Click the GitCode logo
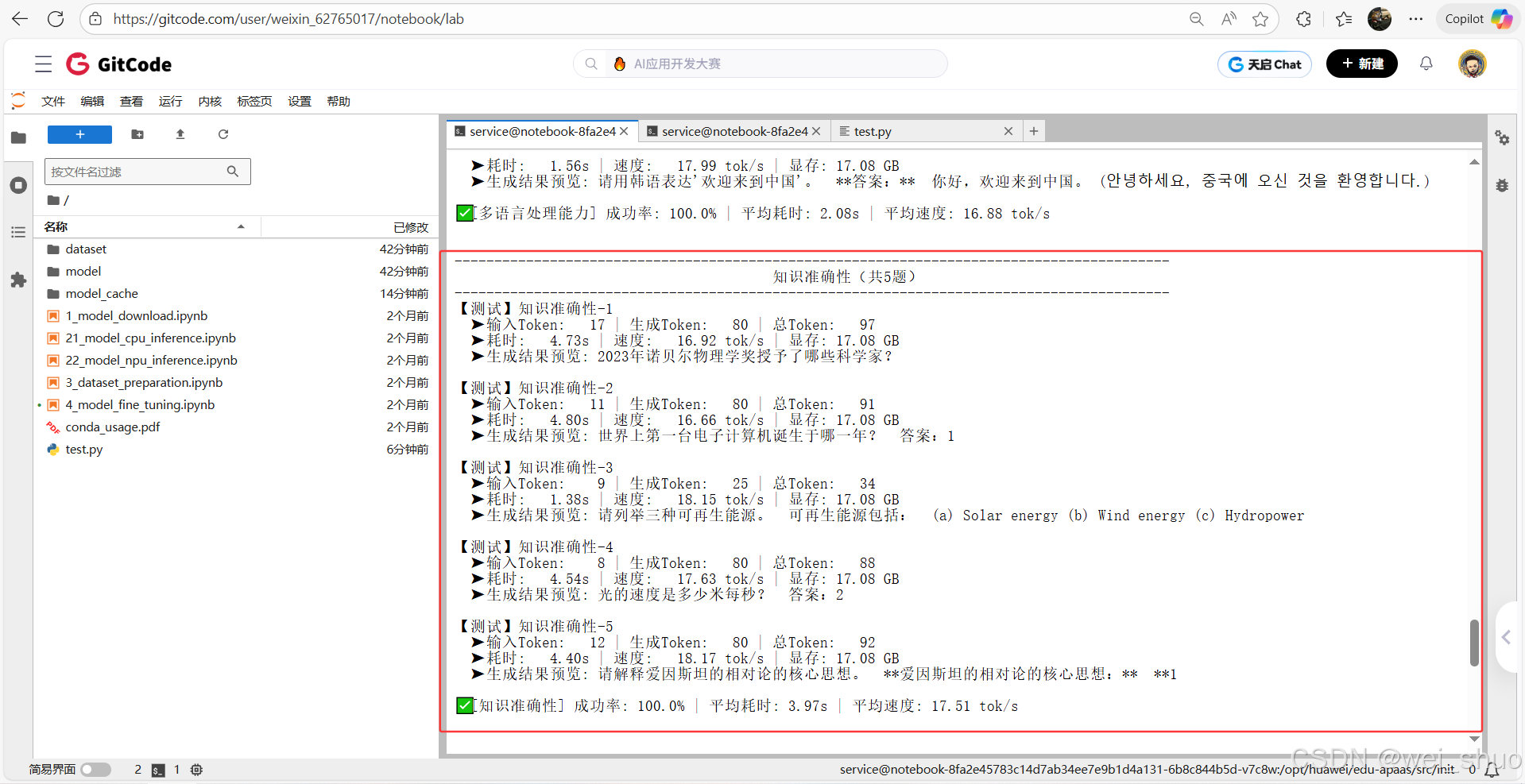1525x784 pixels. click(118, 64)
